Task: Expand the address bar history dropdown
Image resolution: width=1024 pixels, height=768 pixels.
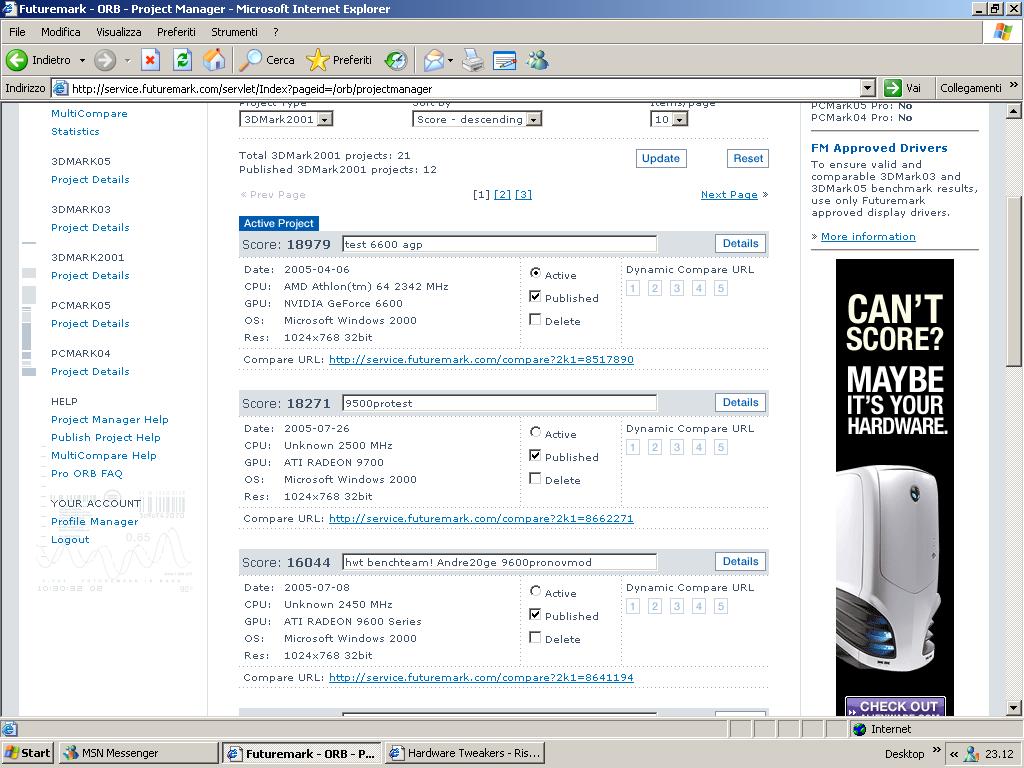Action: pos(867,88)
